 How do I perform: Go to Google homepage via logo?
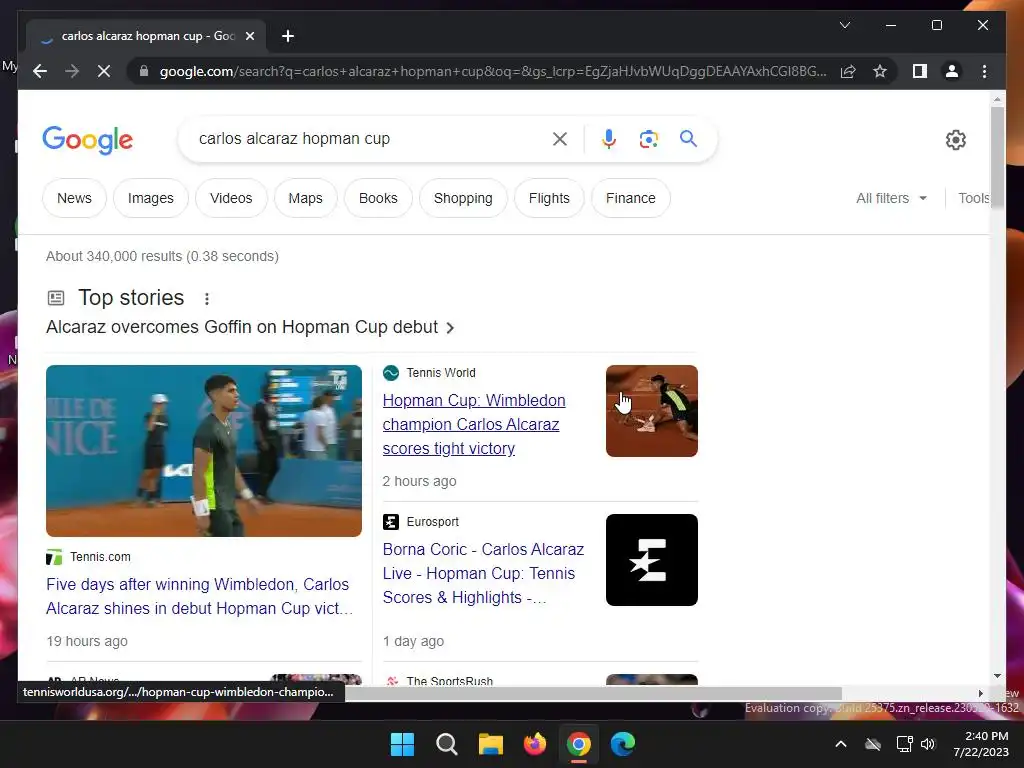(88, 140)
